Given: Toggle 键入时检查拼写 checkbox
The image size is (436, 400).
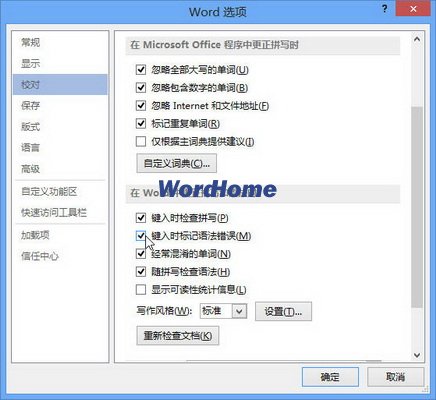Looking at the screenshot, I should point(141,218).
